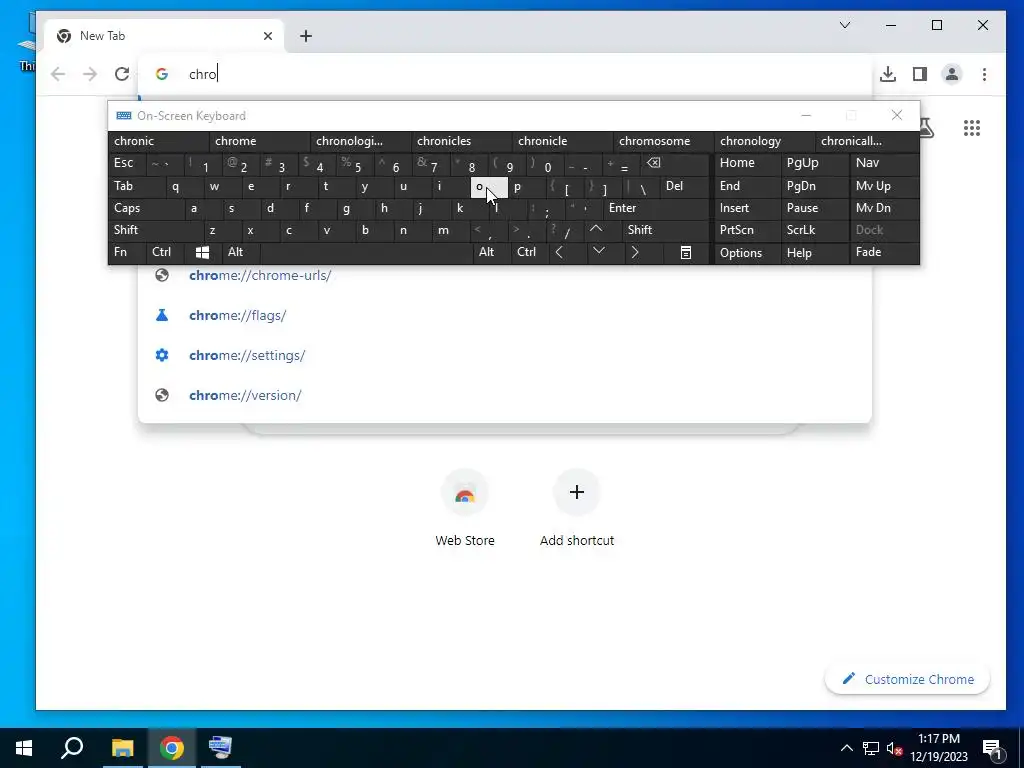The width and height of the screenshot is (1024, 768).
Task: Open taskbar search
Action: [x=72, y=748]
